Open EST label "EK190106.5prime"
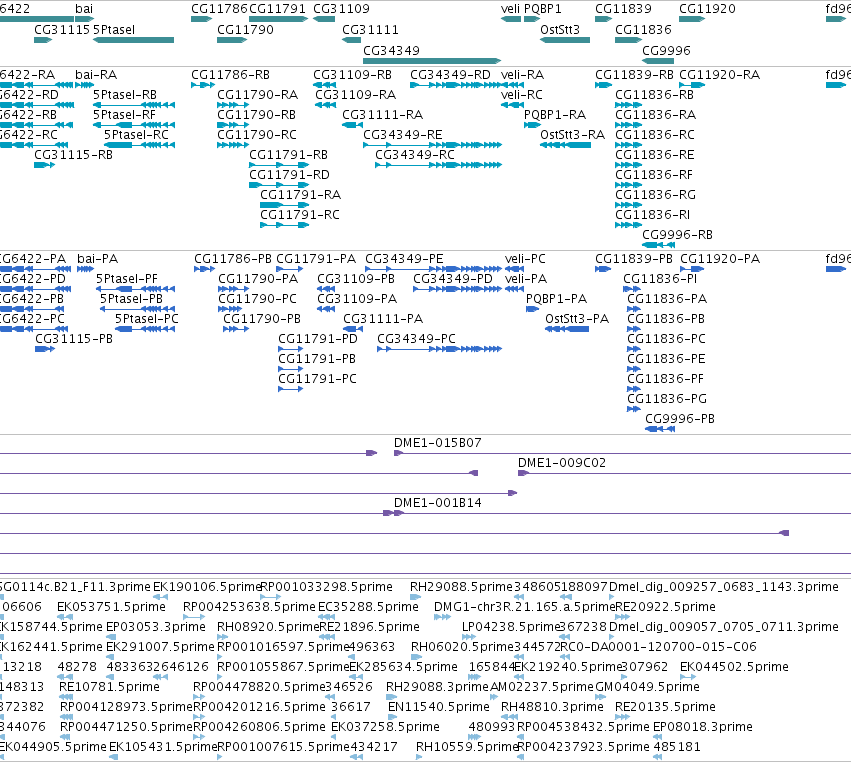This screenshot has width=851, height=762. pyautogui.click(x=207, y=587)
